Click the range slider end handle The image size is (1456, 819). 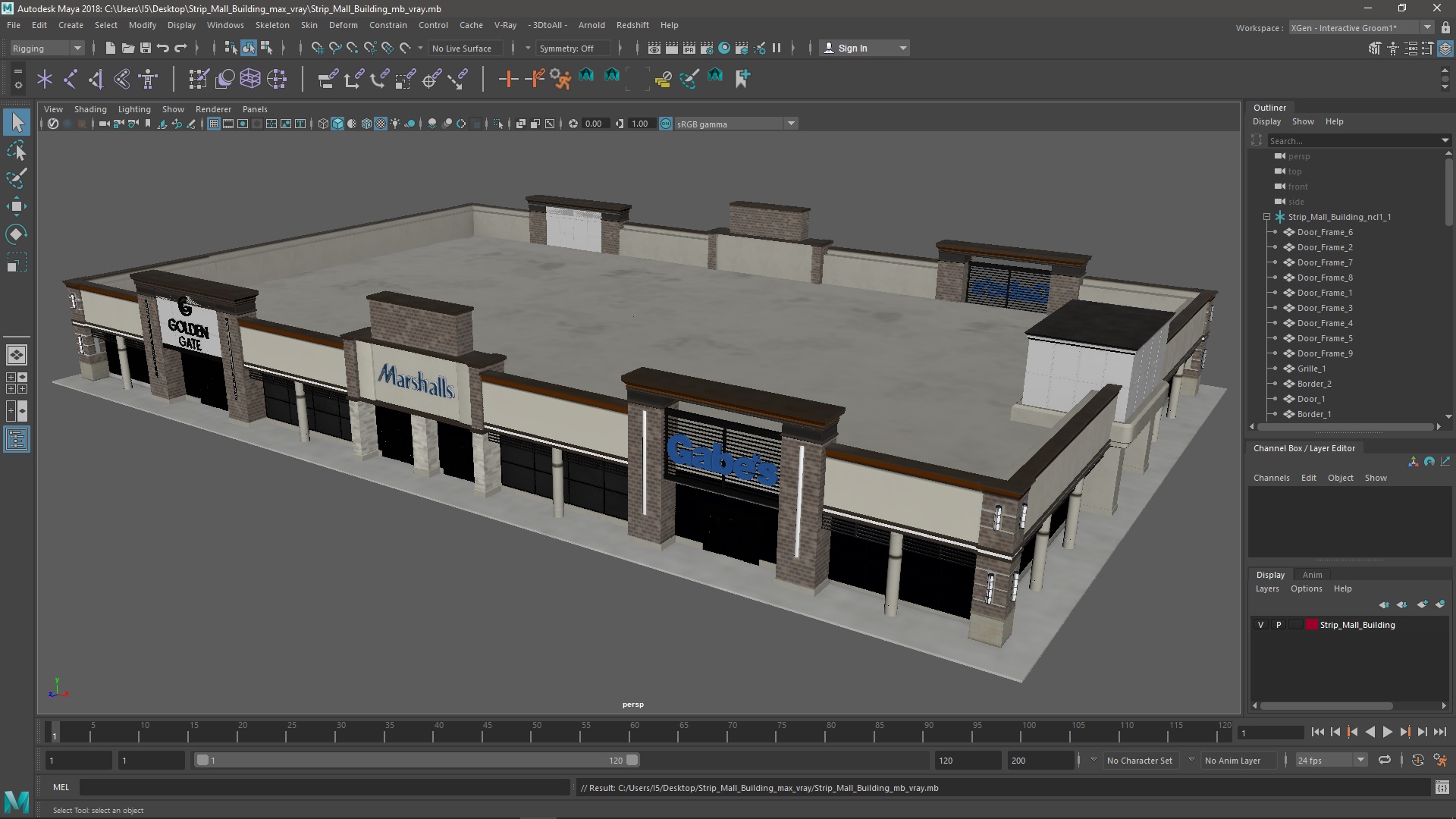click(632, 760)
